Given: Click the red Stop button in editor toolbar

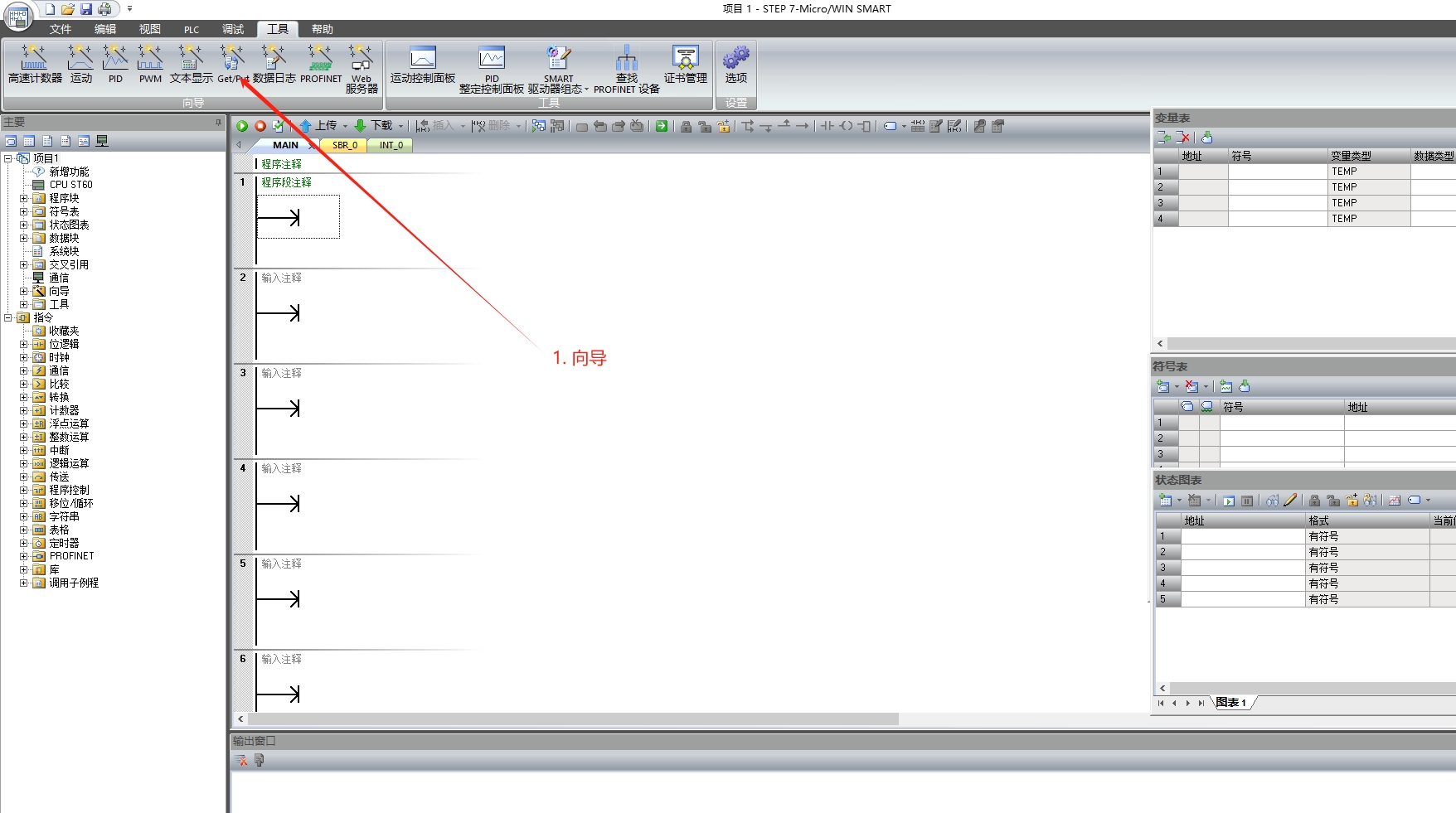Looking at the screenshot, I should coord(260,126).
